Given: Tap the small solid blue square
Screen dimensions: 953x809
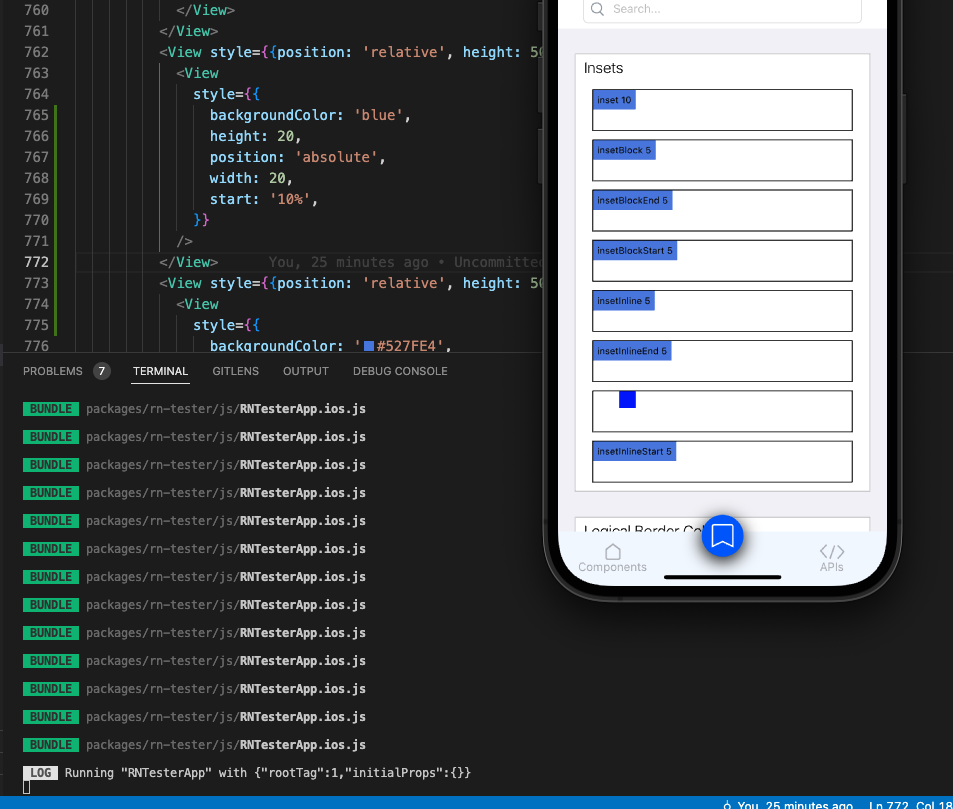Looking at the screenshot, I should 627,399.
